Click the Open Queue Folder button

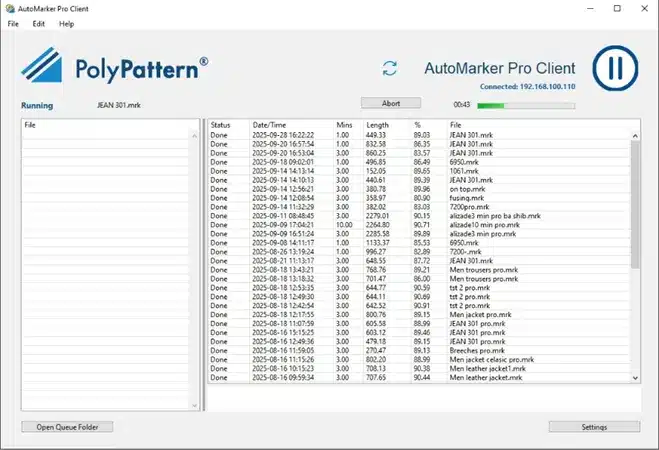[x=67, y=427]
